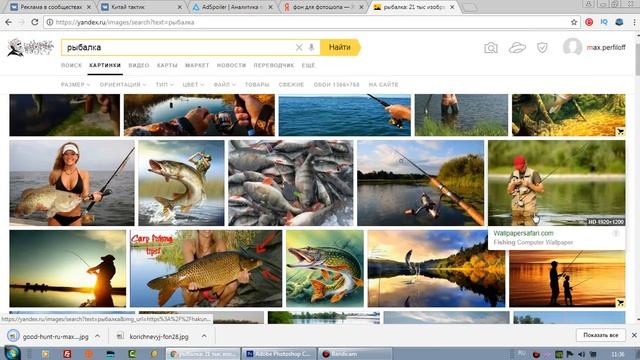Close the downloads bar with X

click(634, 335)
